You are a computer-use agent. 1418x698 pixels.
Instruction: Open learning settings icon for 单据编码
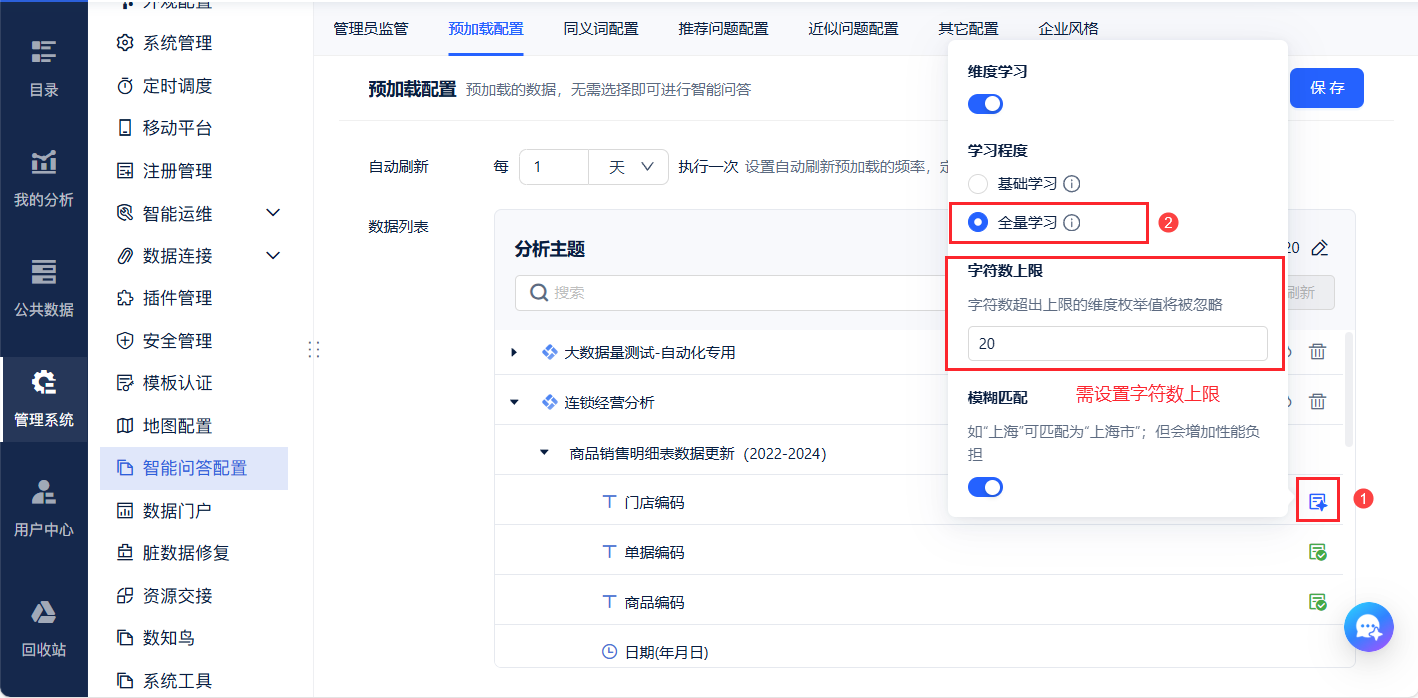[x=1318, y=552]
